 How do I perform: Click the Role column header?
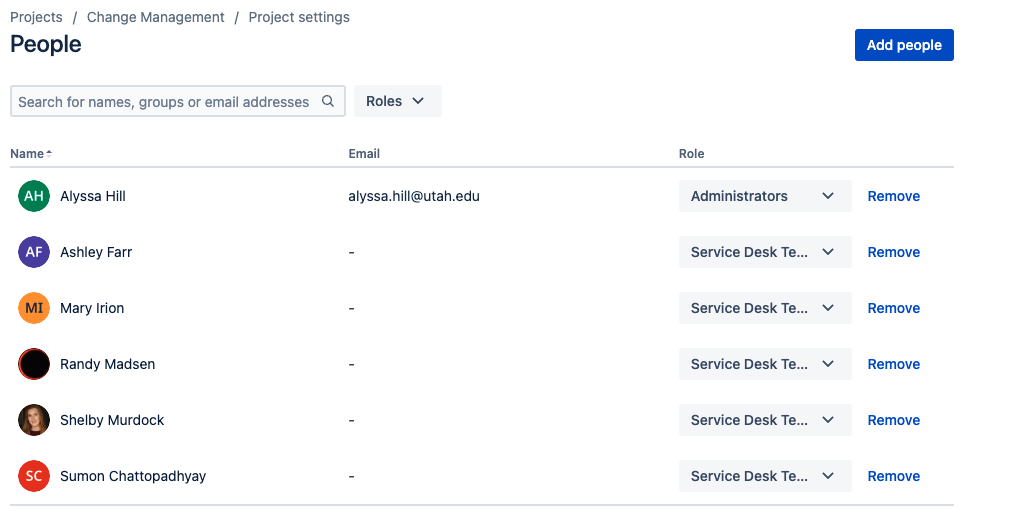[x=691, y=153]
